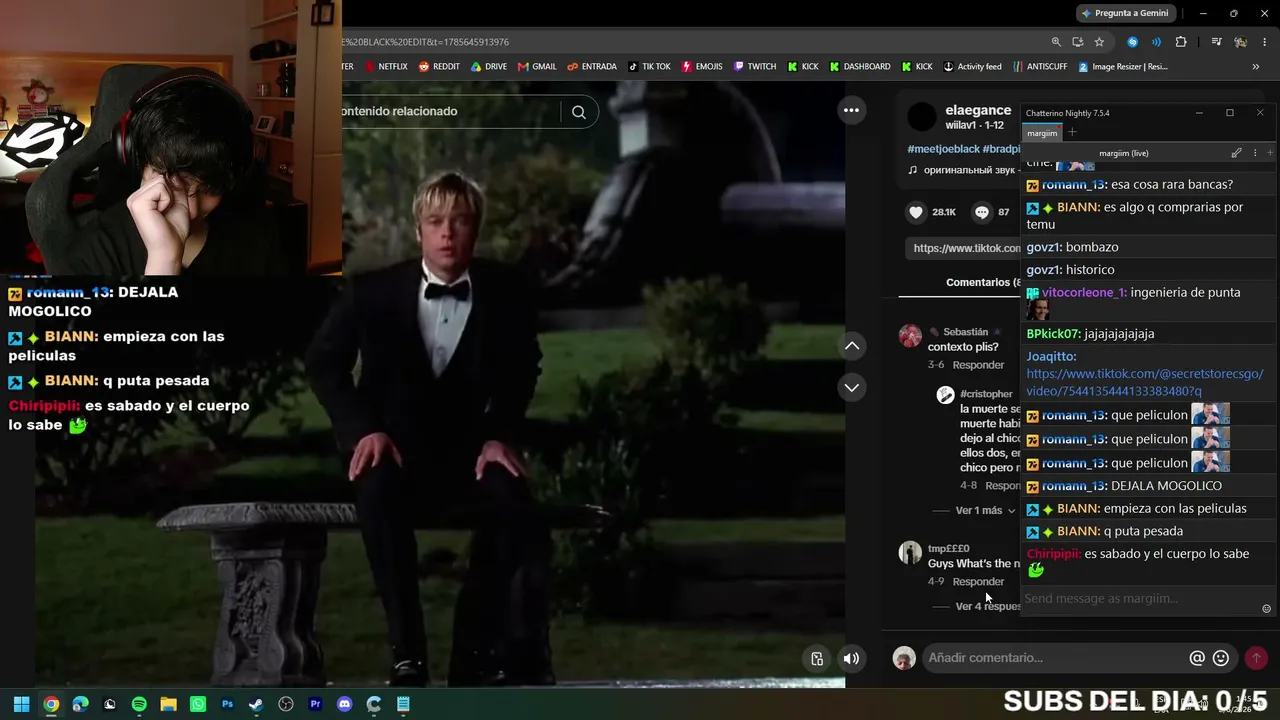
Task: Click Sebastián's comment avatar
Action: click(910, 336)
